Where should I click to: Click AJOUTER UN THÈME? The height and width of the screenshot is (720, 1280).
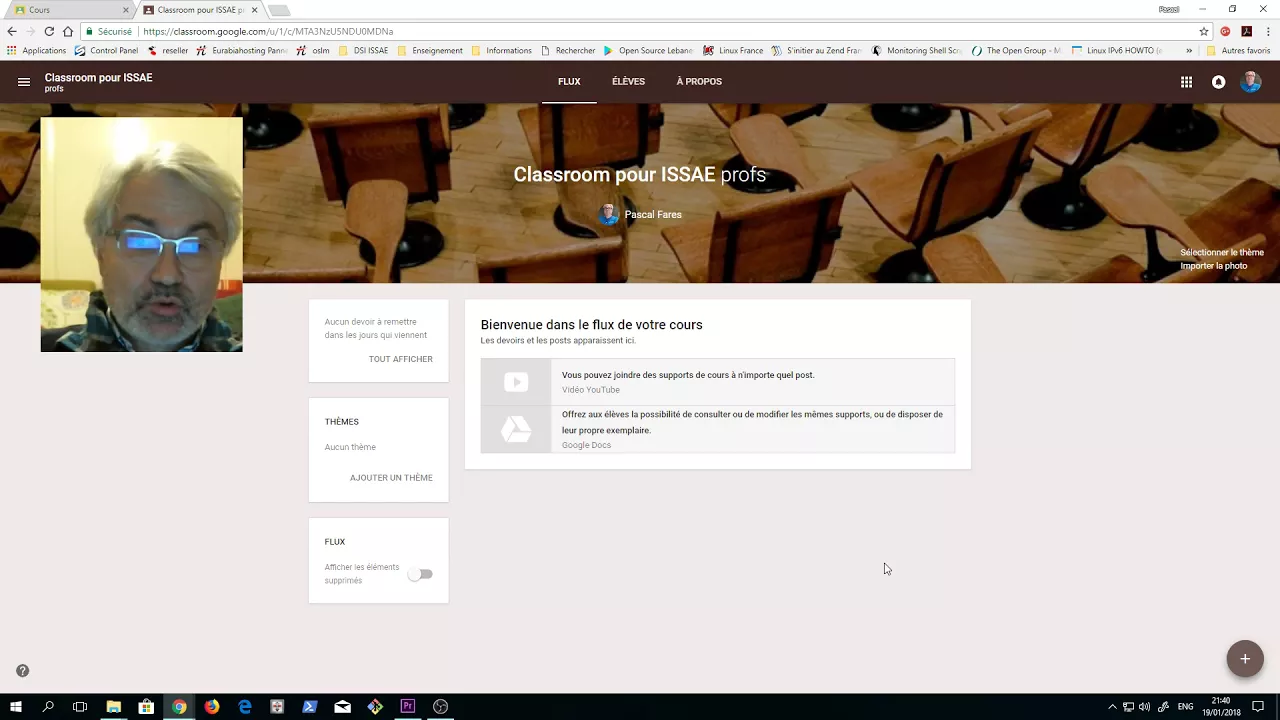[391, 478]
